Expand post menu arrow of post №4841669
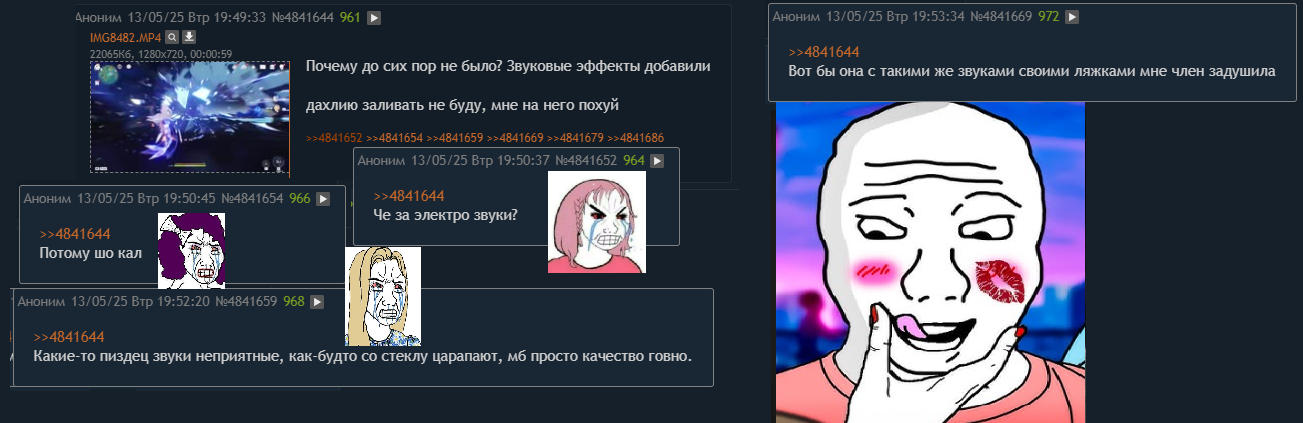This screenshot has height=423, width=1303. tap(1072, 17)
